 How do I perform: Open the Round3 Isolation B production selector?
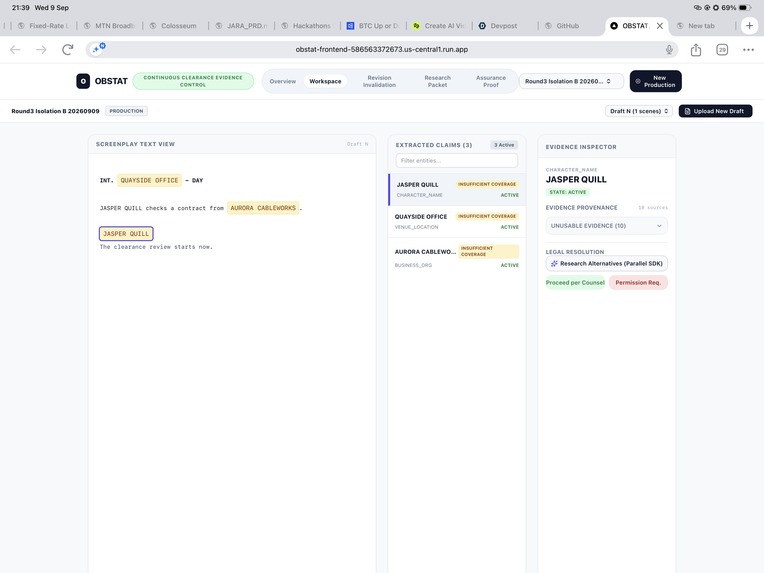coord(571,81)
